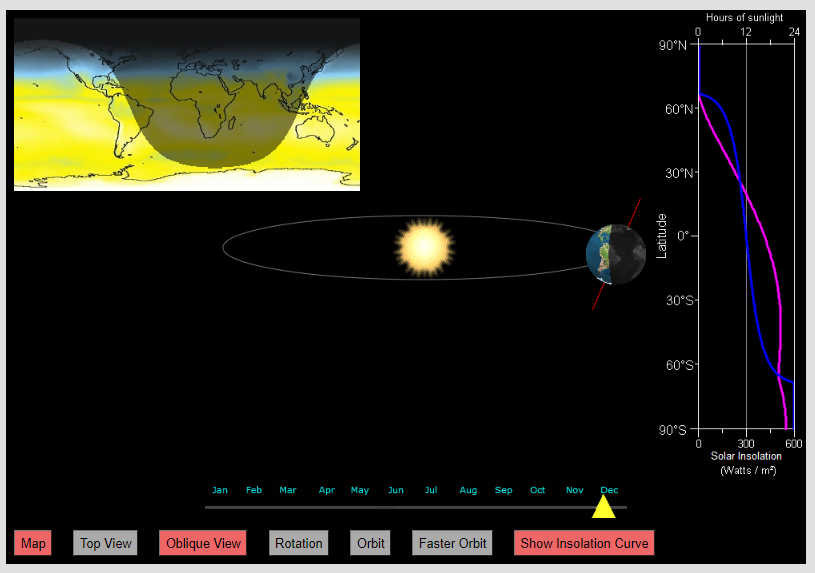Click the '(Watts / m²)' units label
Screen dimensions: 815x573
pyautogui.click(x=748, y=471)
